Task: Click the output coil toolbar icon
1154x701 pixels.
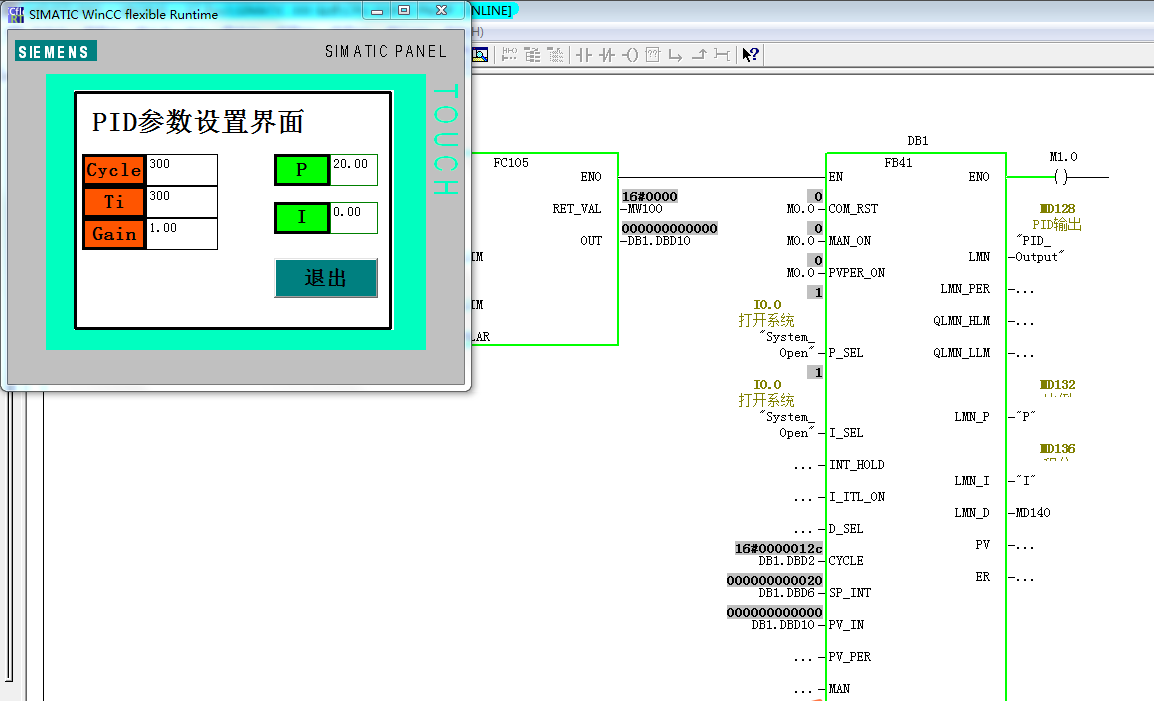Action: coord(630,54)
